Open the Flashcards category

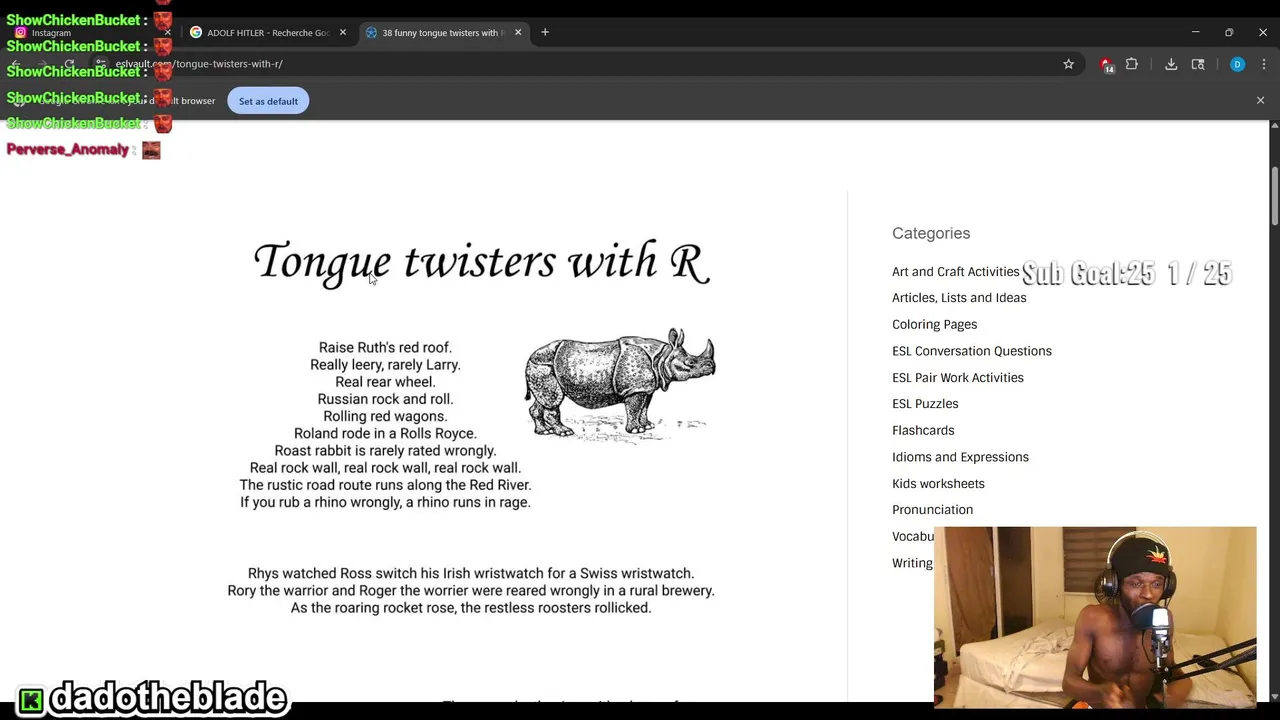923,430
